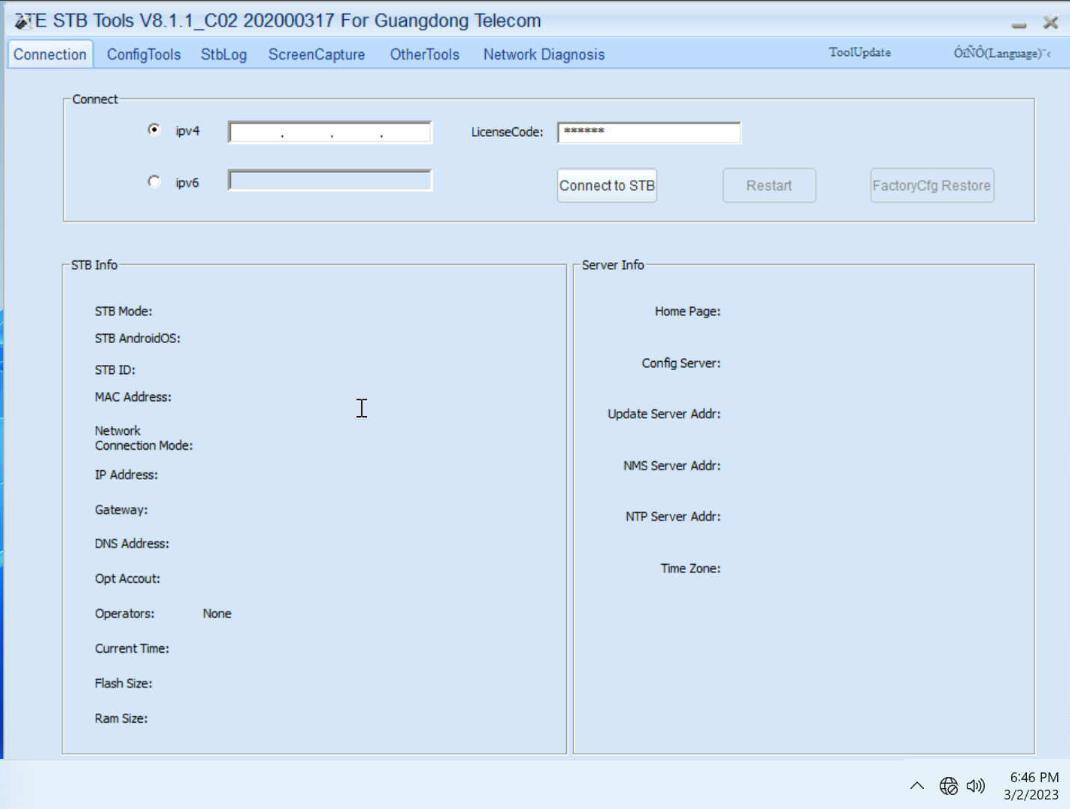Click the Operators value None
The width and height of the screenshot is (1070, 809).
pyautogui.click(x=217, y=614)
